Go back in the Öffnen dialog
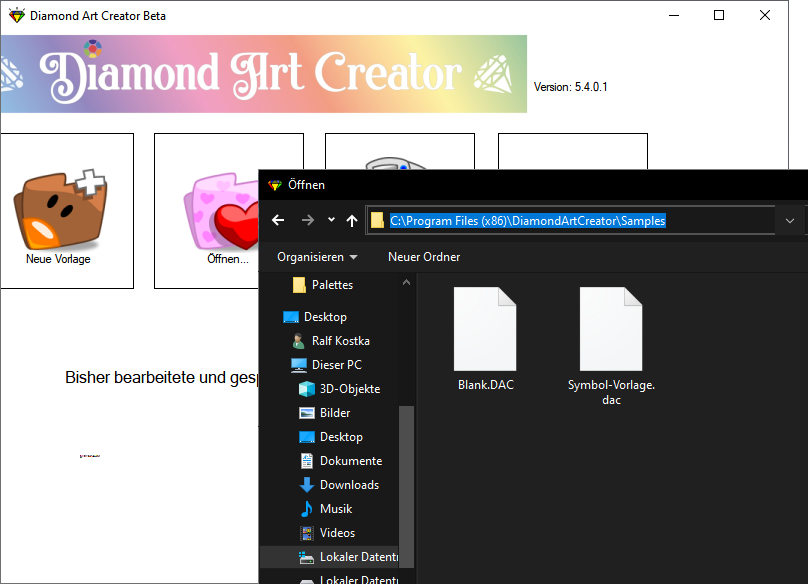 278,221
